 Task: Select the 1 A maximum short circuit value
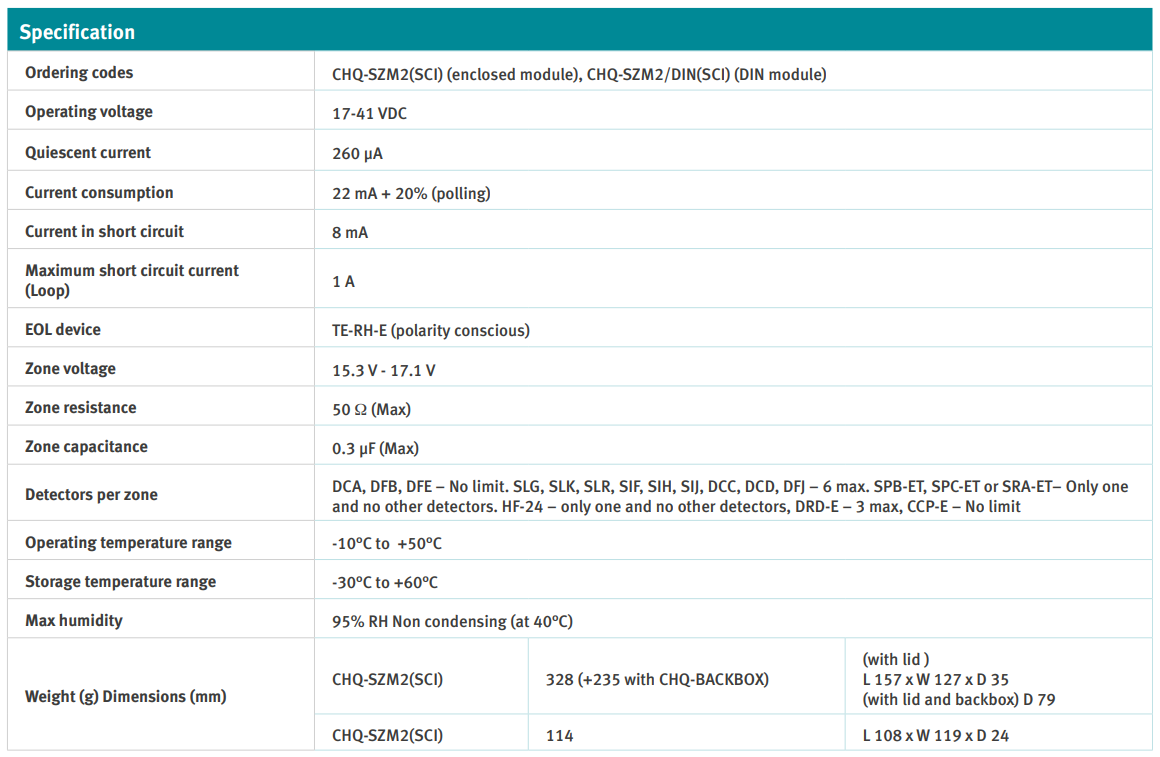343,282
